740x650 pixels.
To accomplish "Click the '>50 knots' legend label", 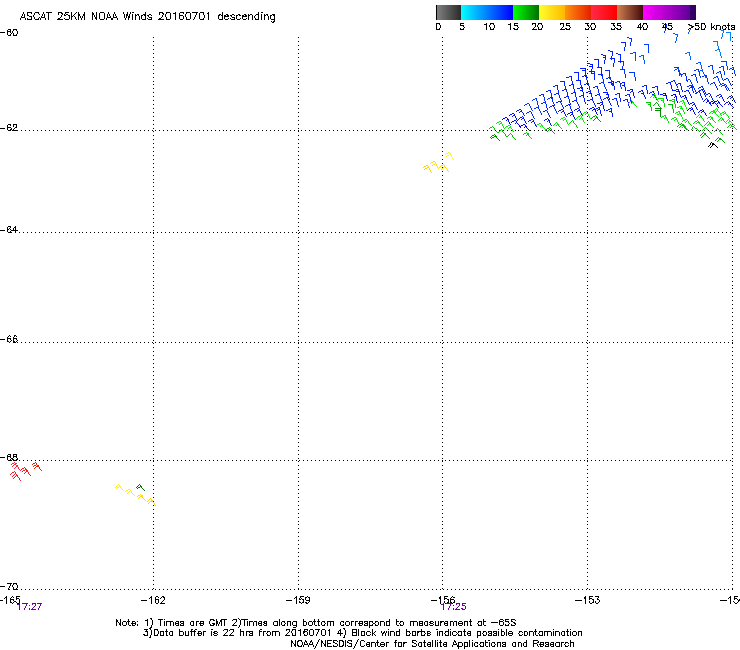I will [x=711, y=26].
